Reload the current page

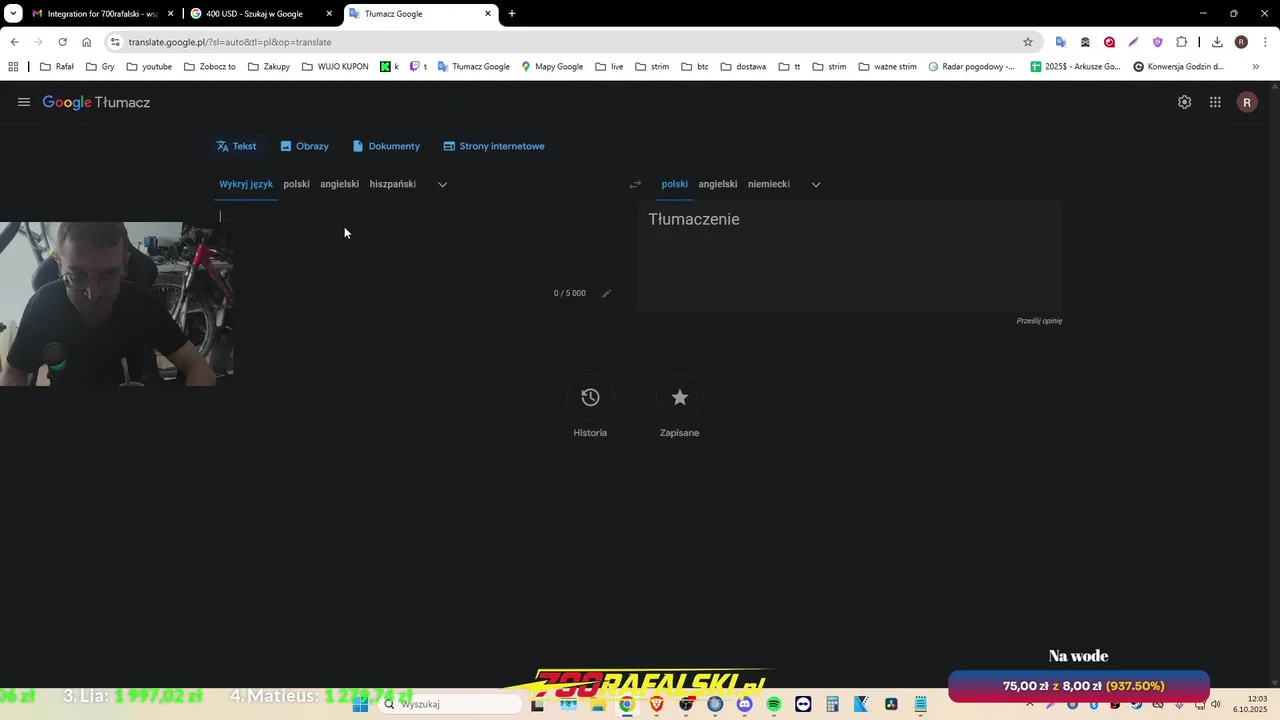tap(62, 42)
